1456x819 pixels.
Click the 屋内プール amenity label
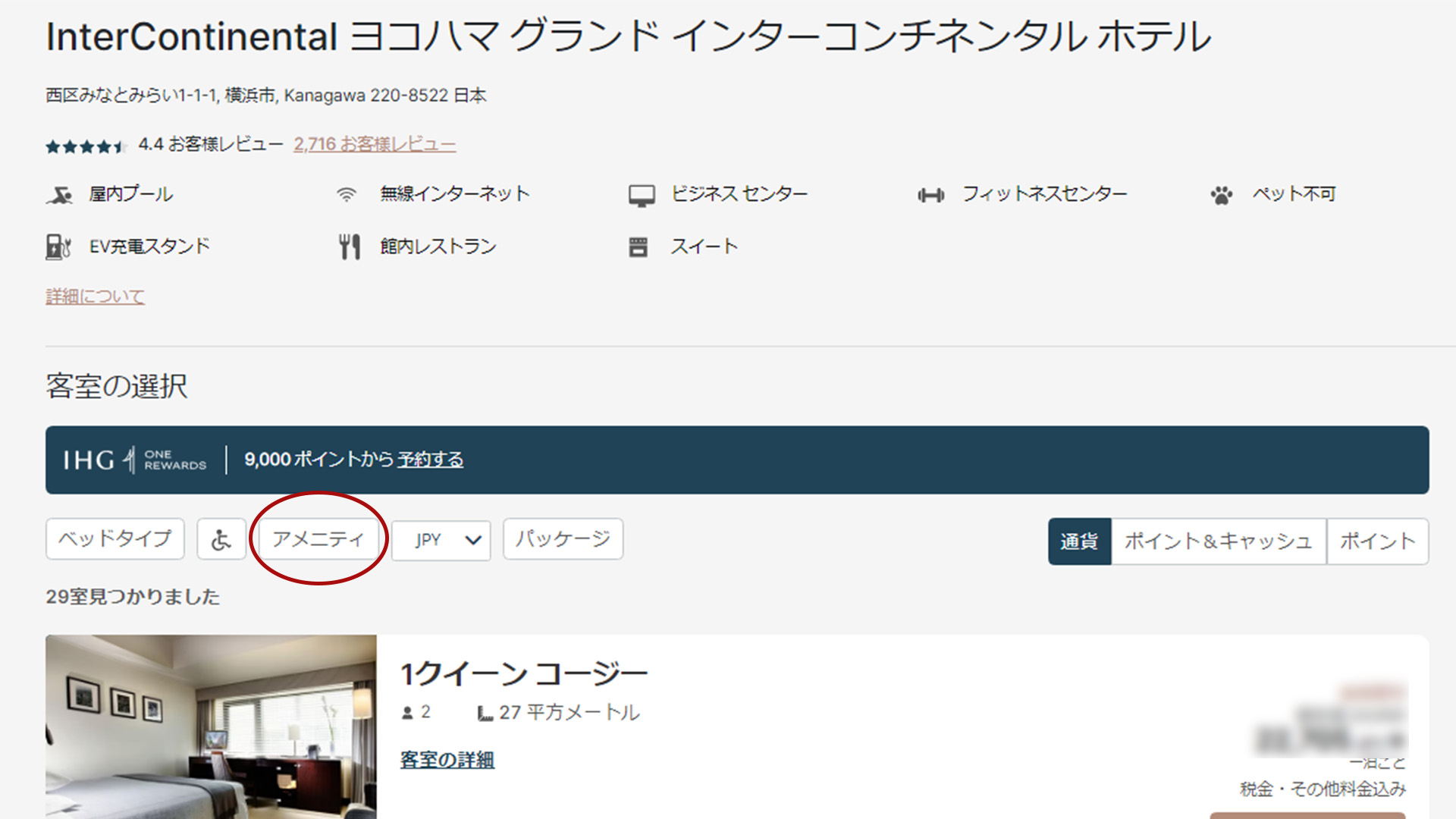click(x=131, y=194)
